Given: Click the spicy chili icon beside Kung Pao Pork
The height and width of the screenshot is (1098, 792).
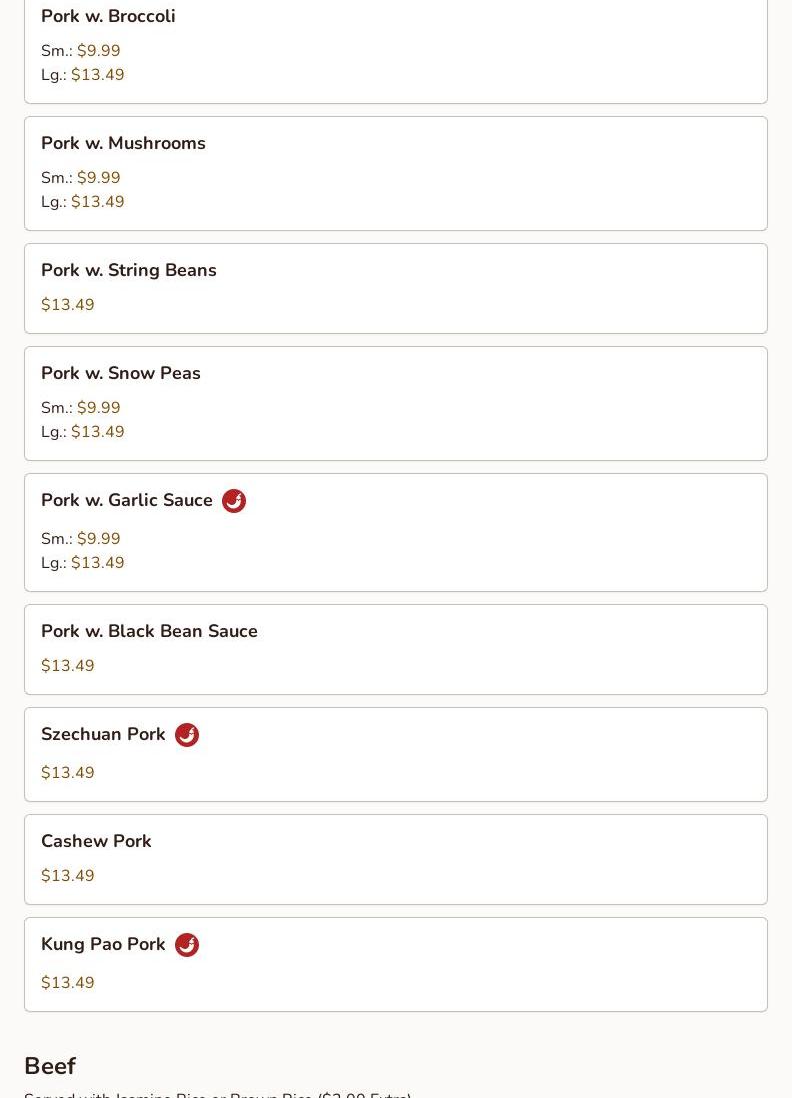Looking at the screenshot, I should pos(187,945).
